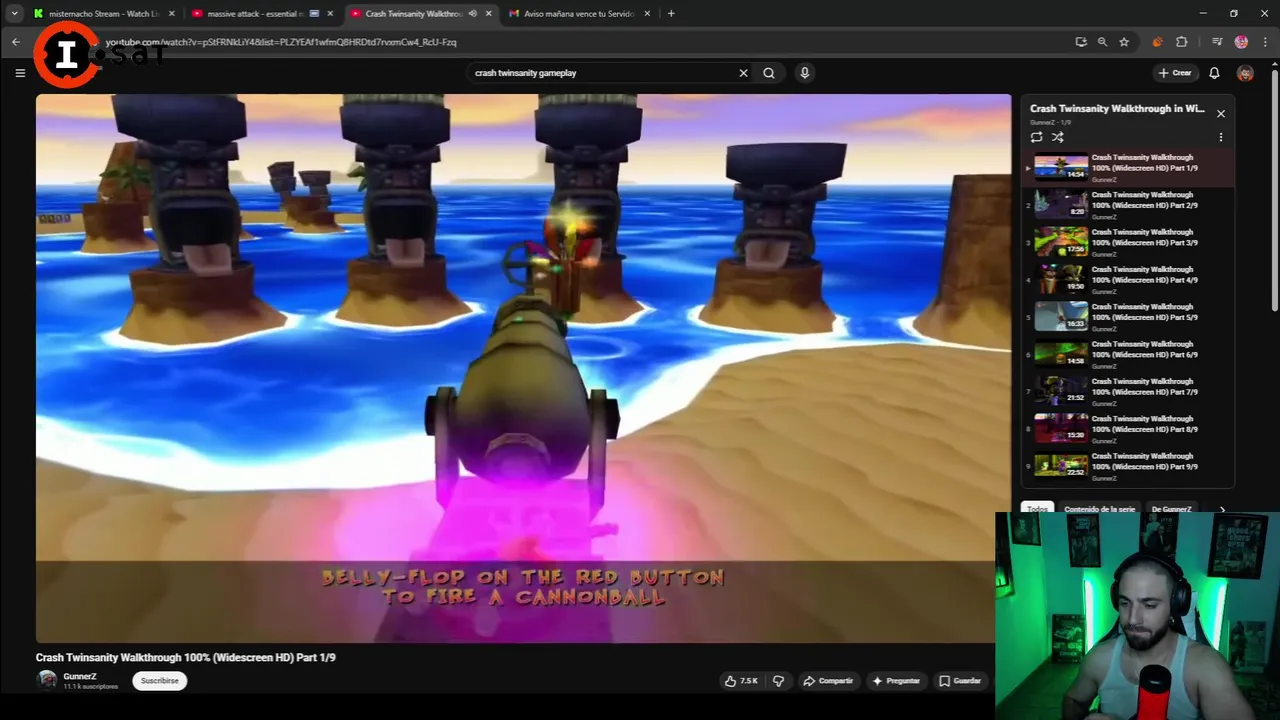Viewport: 1280px width, 720px height.
Task: Open the Chrome three-dot menu
Action: [1263, 42]
